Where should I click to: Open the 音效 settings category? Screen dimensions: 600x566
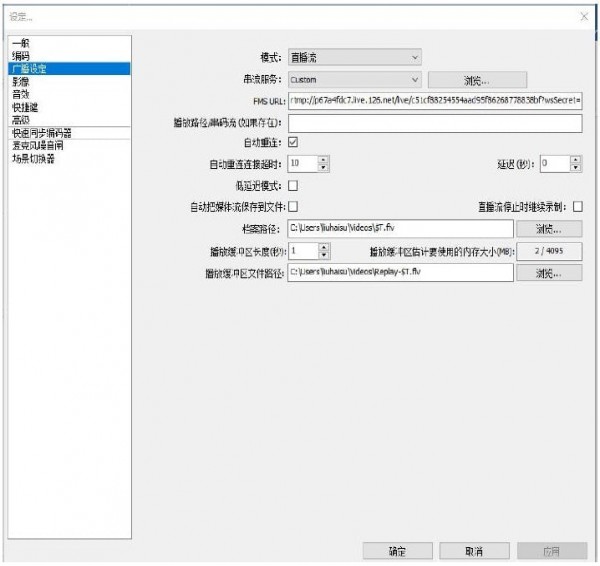pyautogui.click(x=69, y=94)
